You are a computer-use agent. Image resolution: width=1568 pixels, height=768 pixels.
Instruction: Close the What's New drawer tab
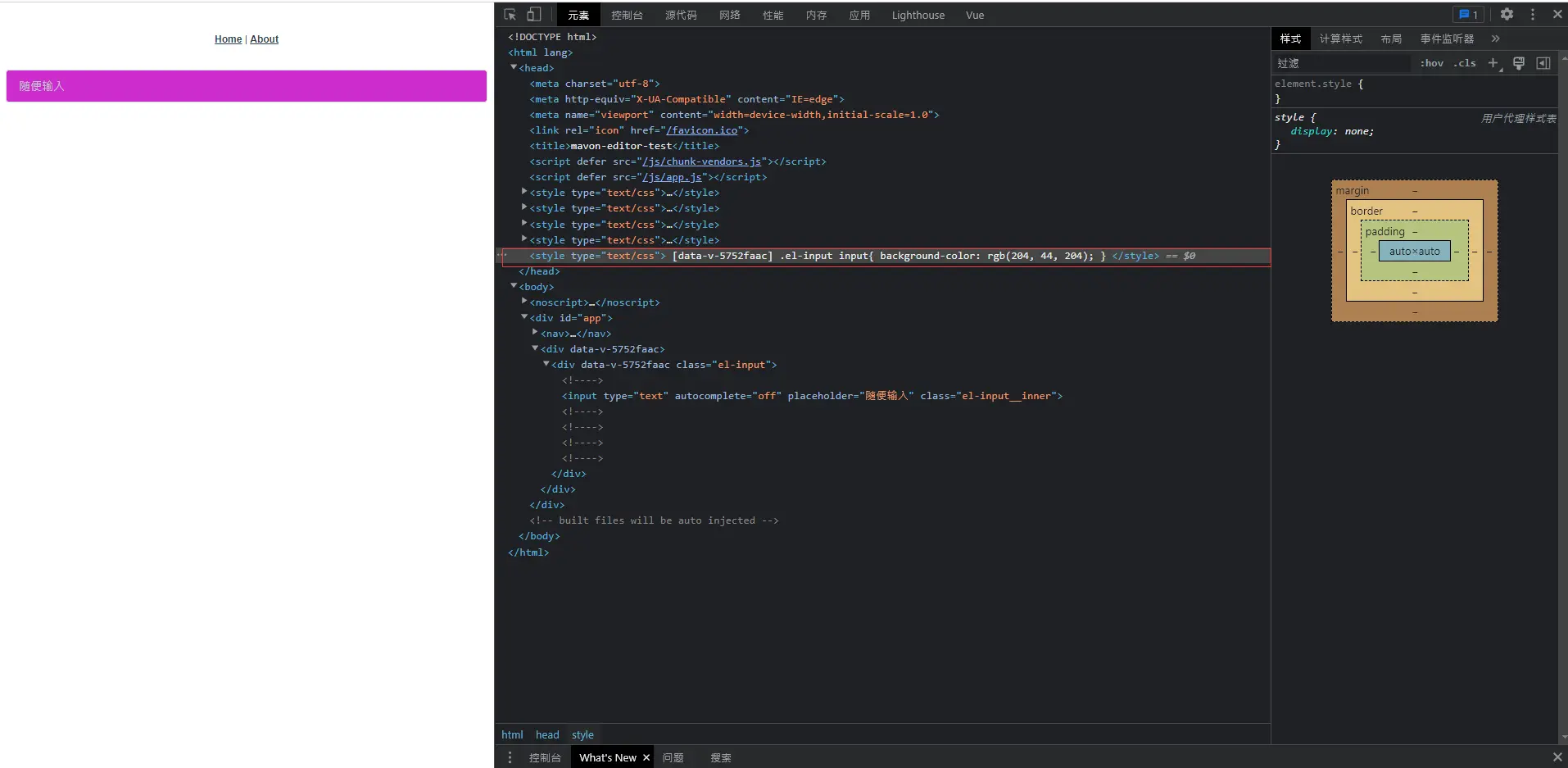tap(646, 757)
